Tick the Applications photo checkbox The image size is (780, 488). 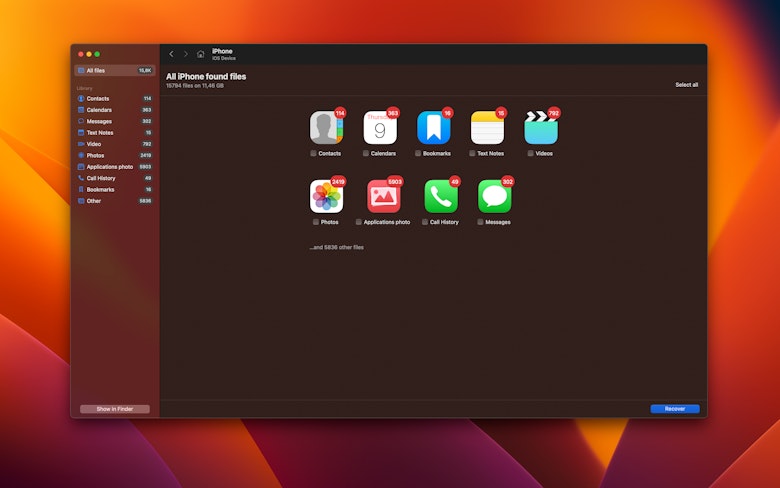click(359, 222)
